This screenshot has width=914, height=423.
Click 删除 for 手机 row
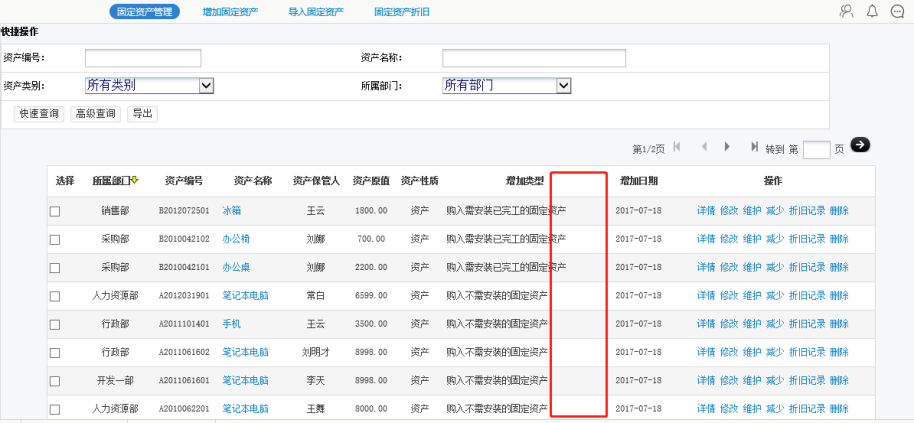click(839, 324)
